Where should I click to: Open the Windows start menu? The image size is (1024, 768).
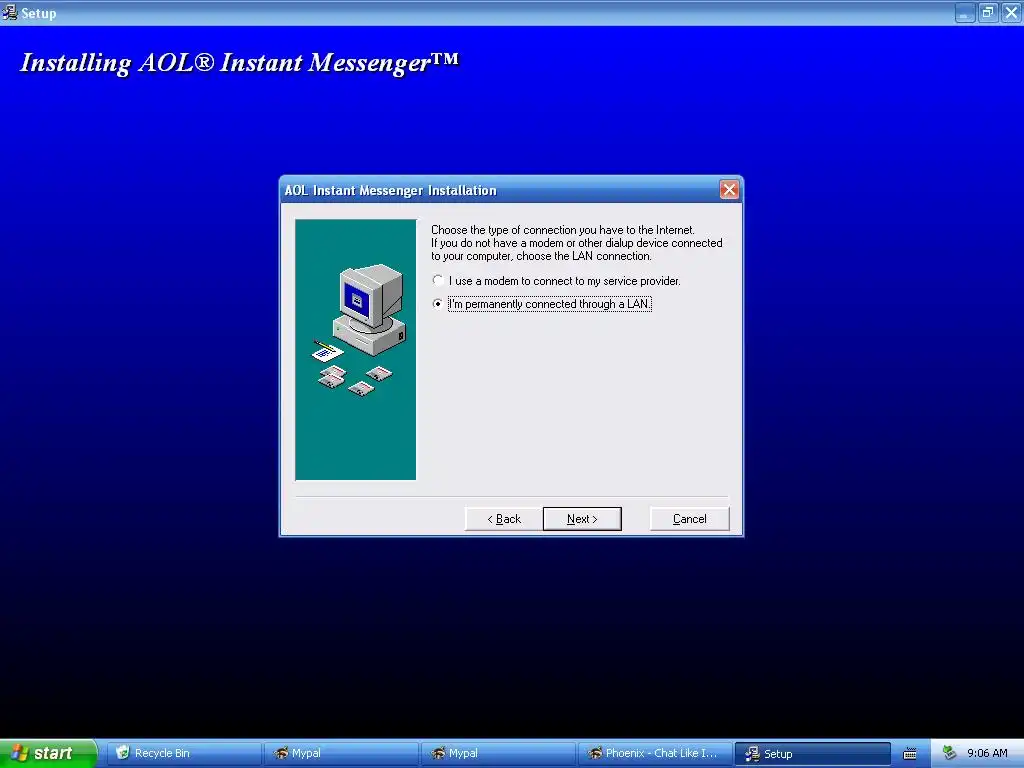(47, 754)
